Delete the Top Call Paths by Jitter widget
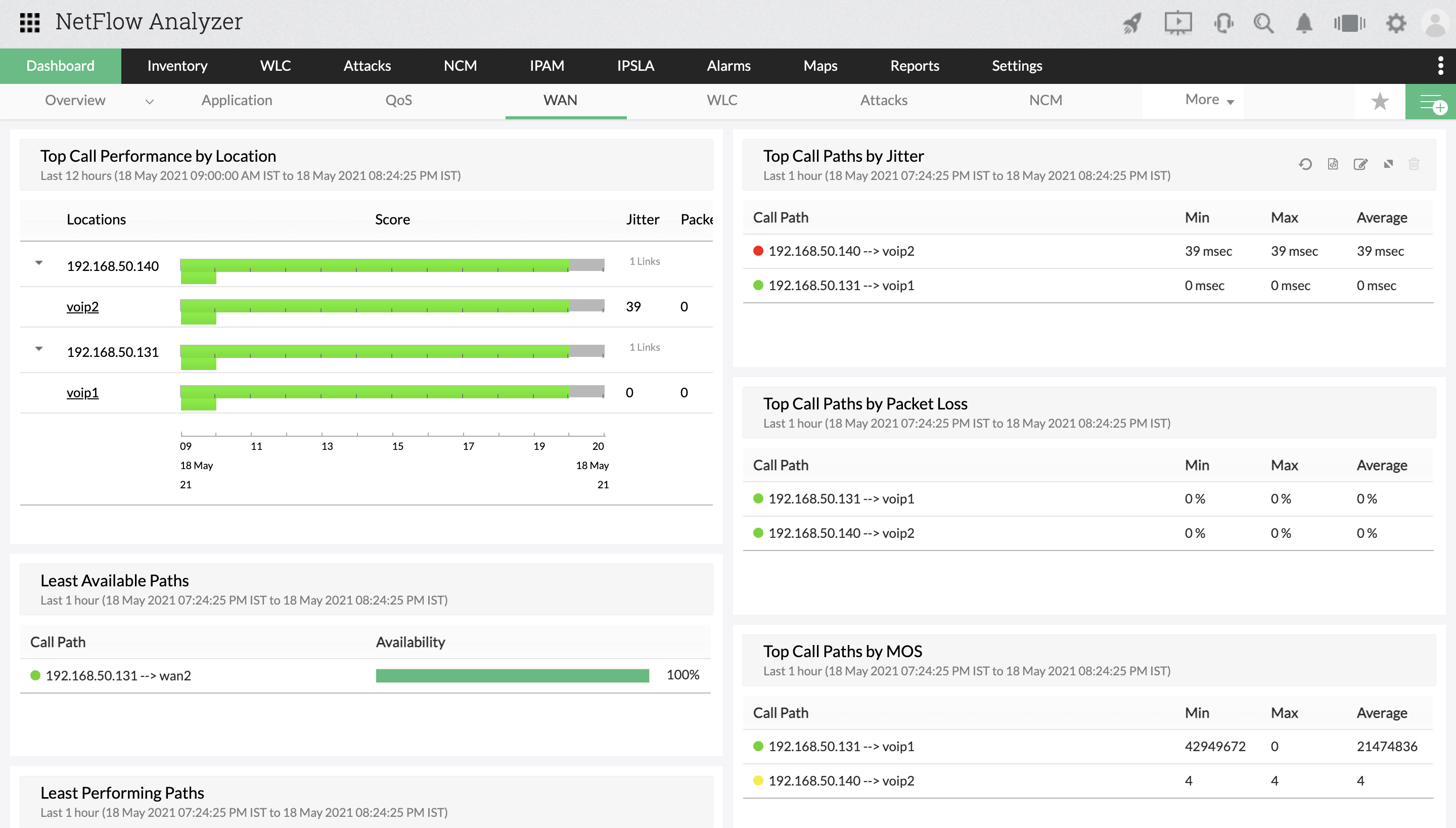Image resolution: width=1456 pixels, height=828 pixels. 1415,164
